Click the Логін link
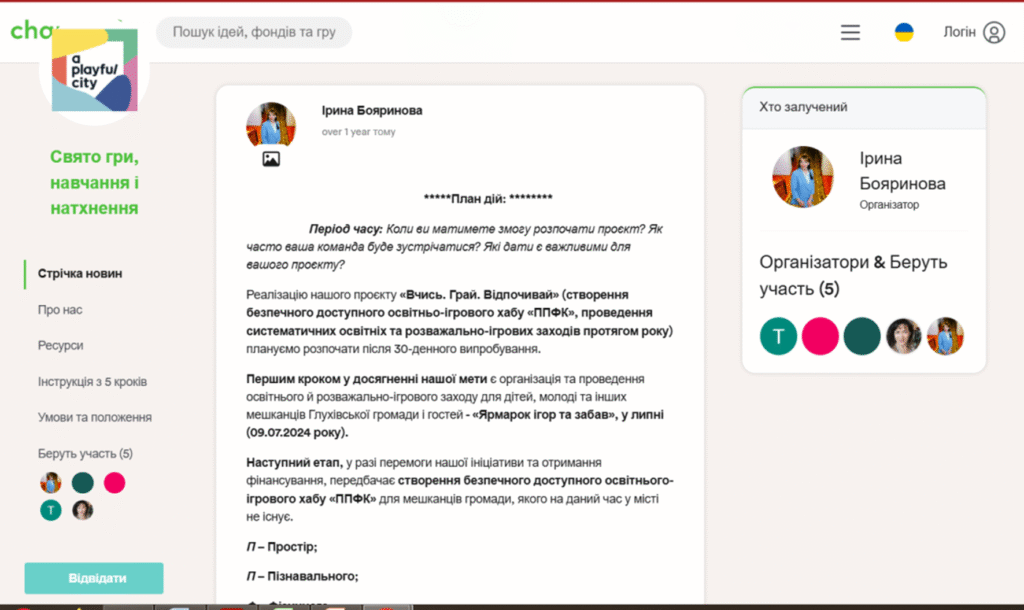The width and height of the screenshot is (1024, 610). tap(959, 32)
